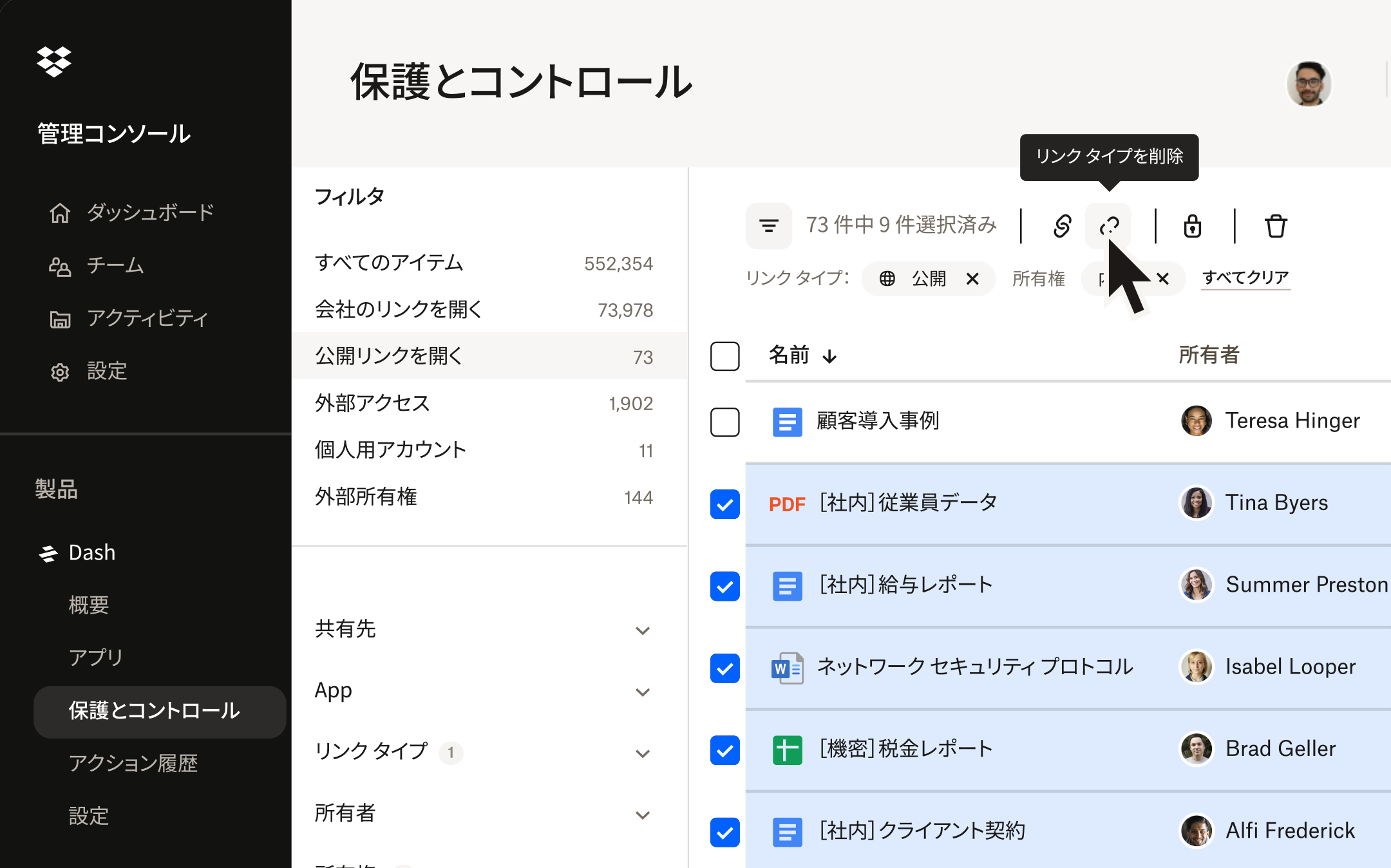Click the すべてクリア link
Image resolution: width=1391 pixels, height=868 pixels.
click(1245, 278)
